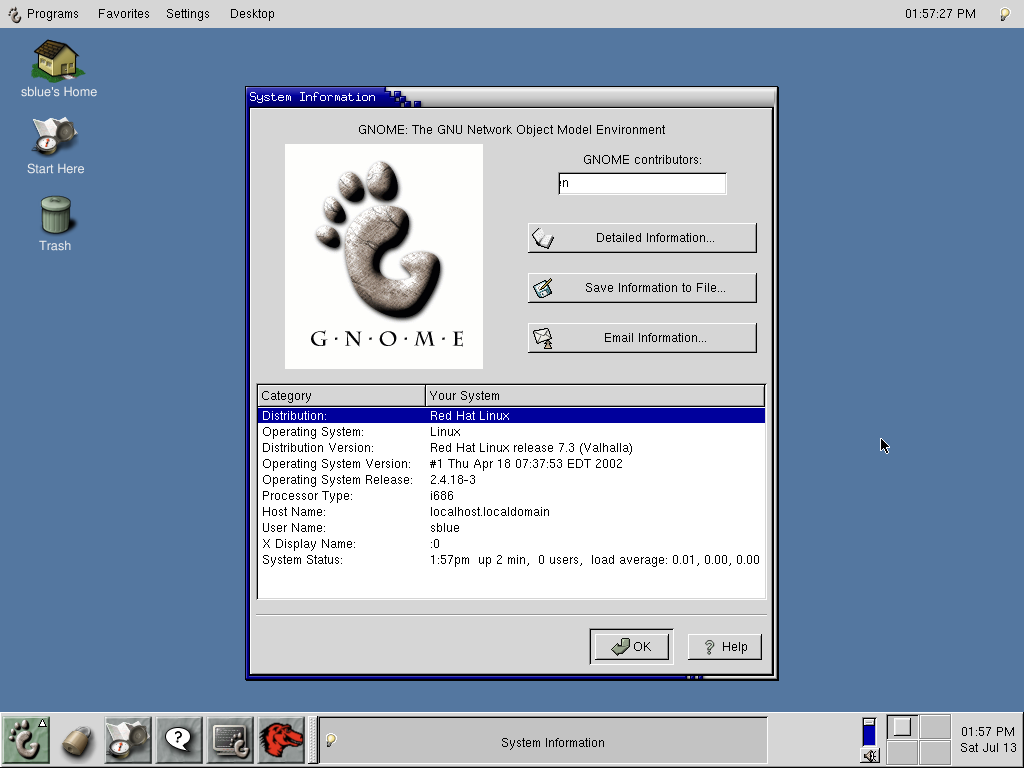
Task: Click the padlock lock-screen icon on the panel
Action: pyautogui.click(x=76, y=740)
